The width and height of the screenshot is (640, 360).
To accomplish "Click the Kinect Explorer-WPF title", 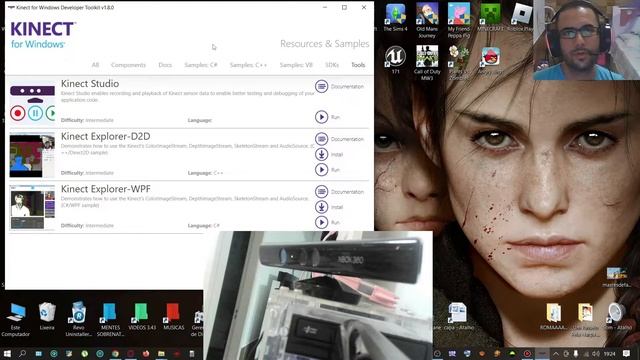I will click(x=106, y=189).
